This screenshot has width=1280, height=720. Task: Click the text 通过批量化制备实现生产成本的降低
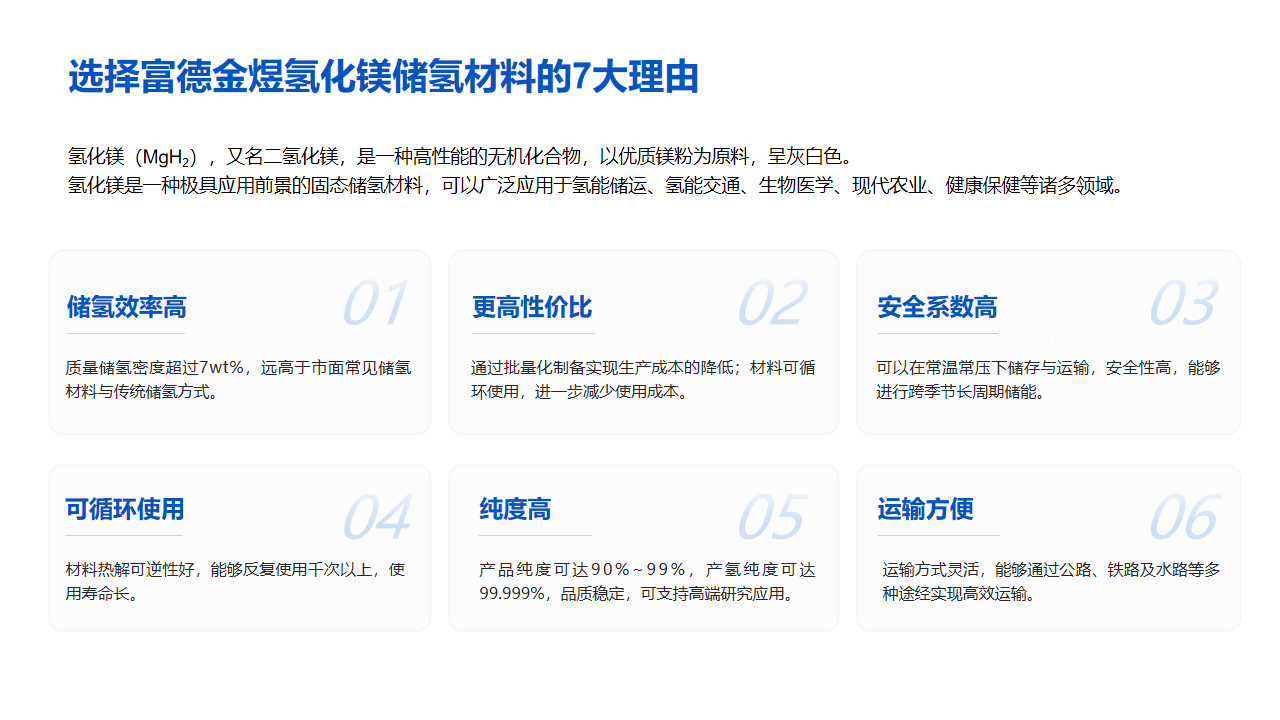[x=603, y=368]
